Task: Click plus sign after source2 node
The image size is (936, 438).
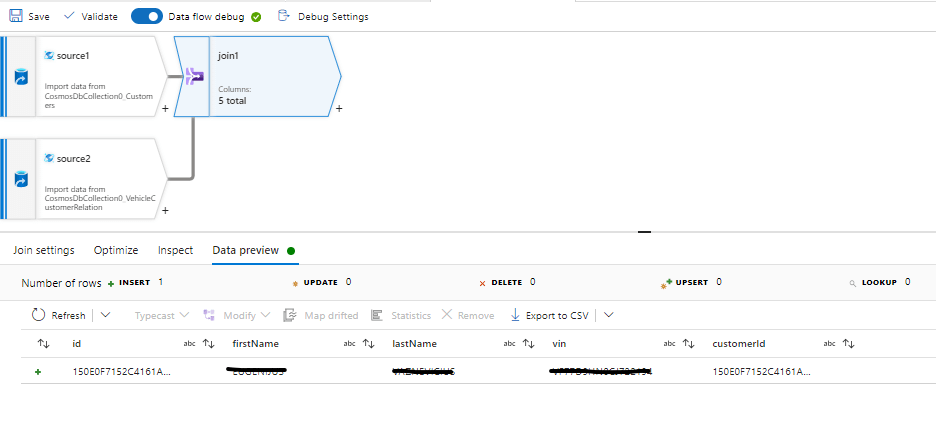Action: coord(165,211)
